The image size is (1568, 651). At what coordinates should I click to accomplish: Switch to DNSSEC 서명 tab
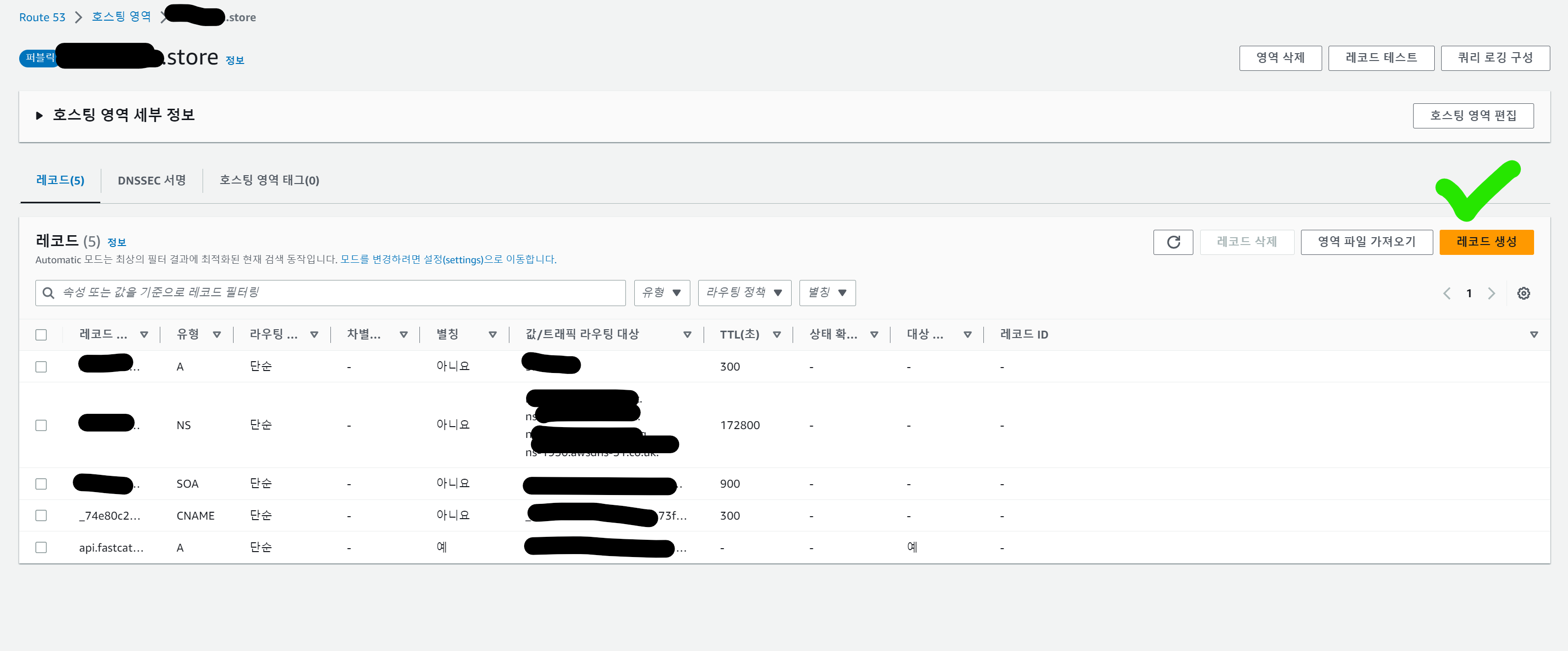tap(151, 180)
